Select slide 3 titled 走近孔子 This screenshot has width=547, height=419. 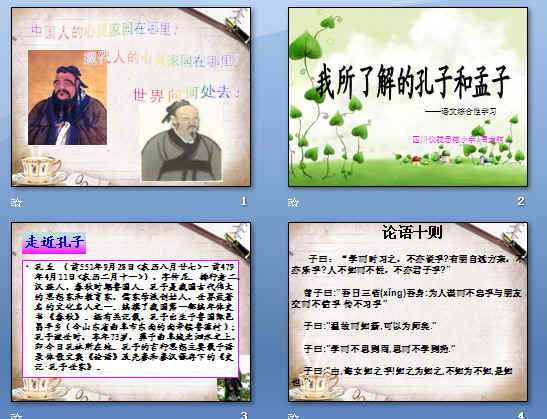[131, 312]
